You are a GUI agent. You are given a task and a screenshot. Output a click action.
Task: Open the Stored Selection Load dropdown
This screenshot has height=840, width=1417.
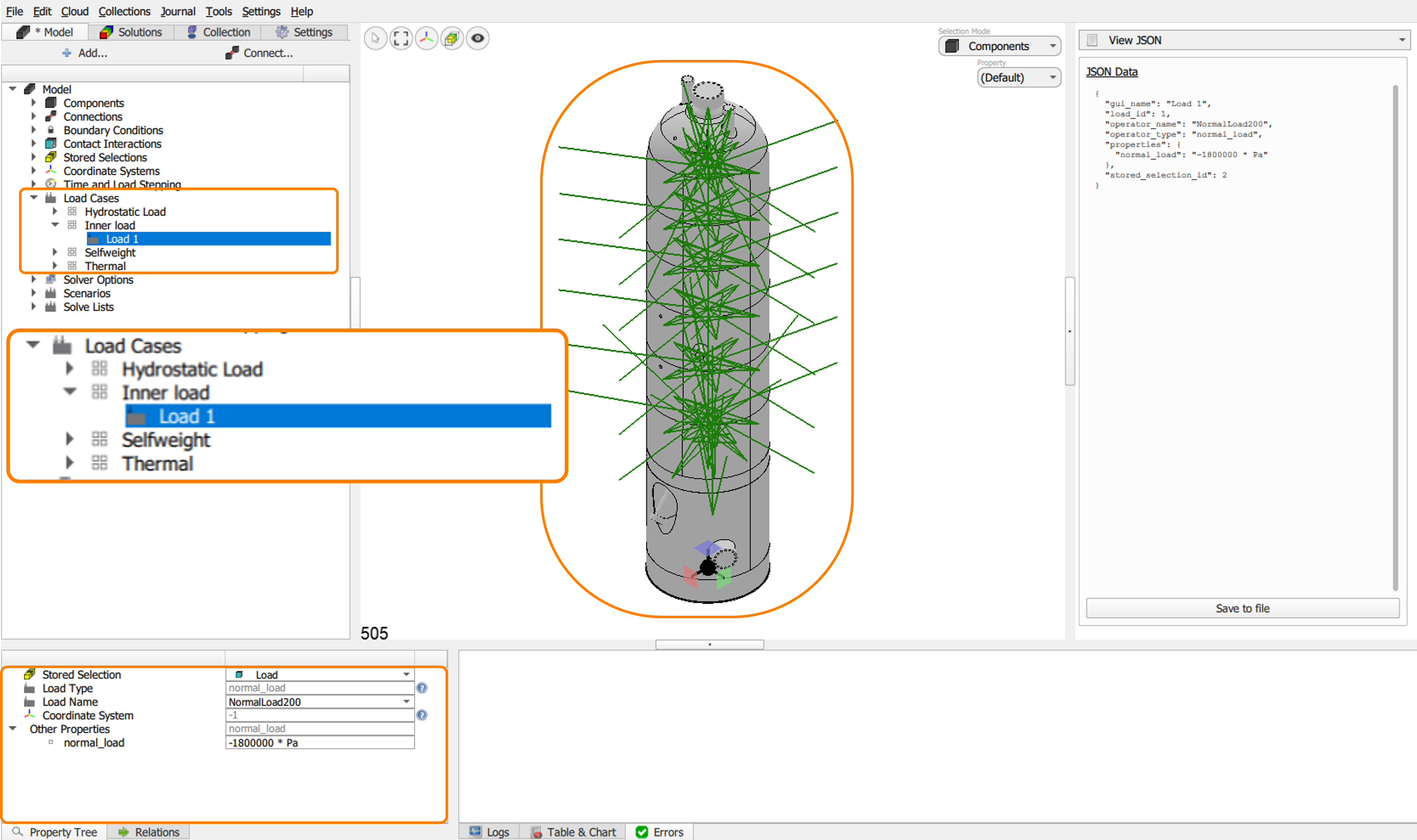(x=406, y=675)
